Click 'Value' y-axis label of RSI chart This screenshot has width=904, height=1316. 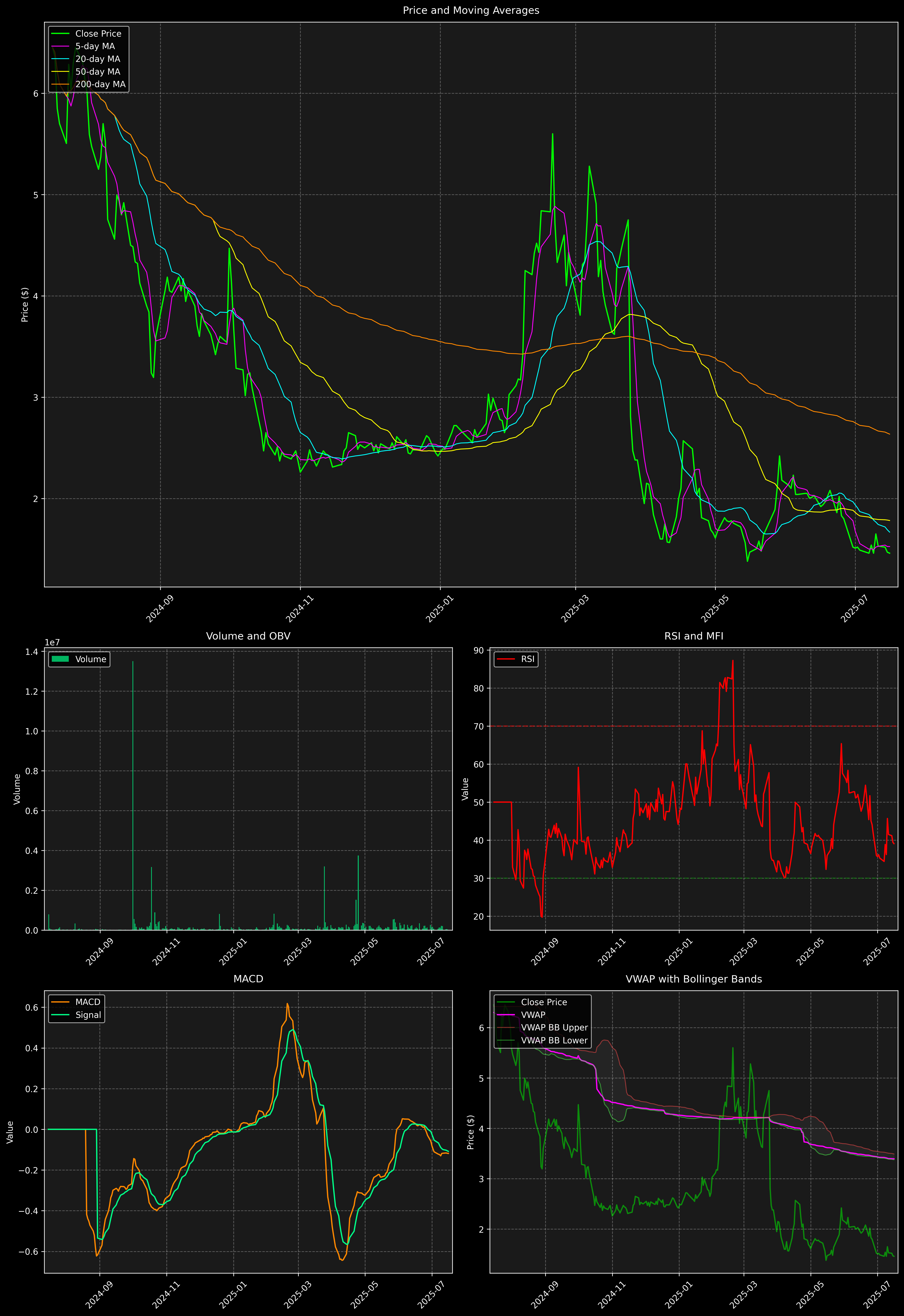466,789
